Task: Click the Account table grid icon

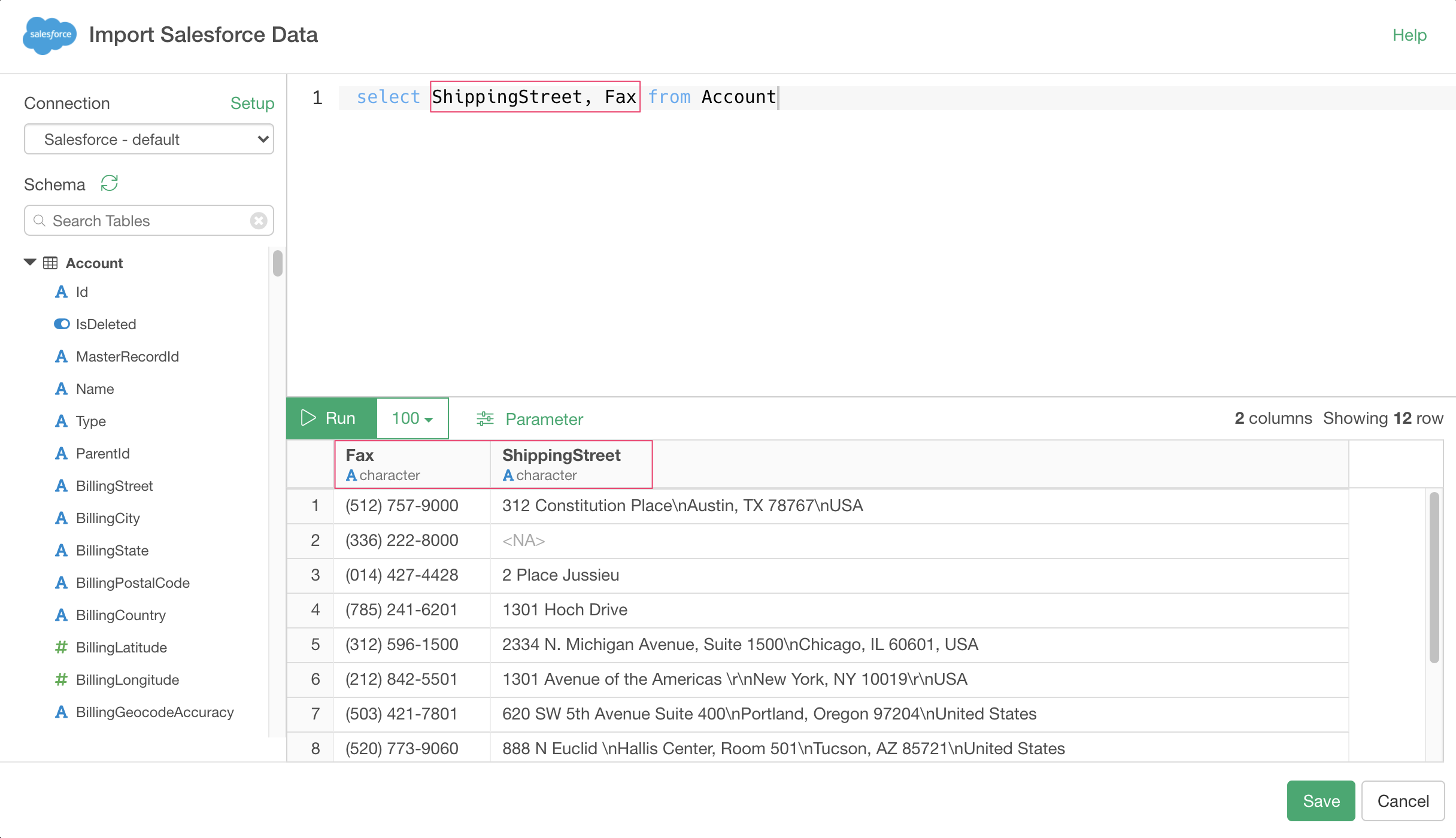Action: (x=50, y=263)
